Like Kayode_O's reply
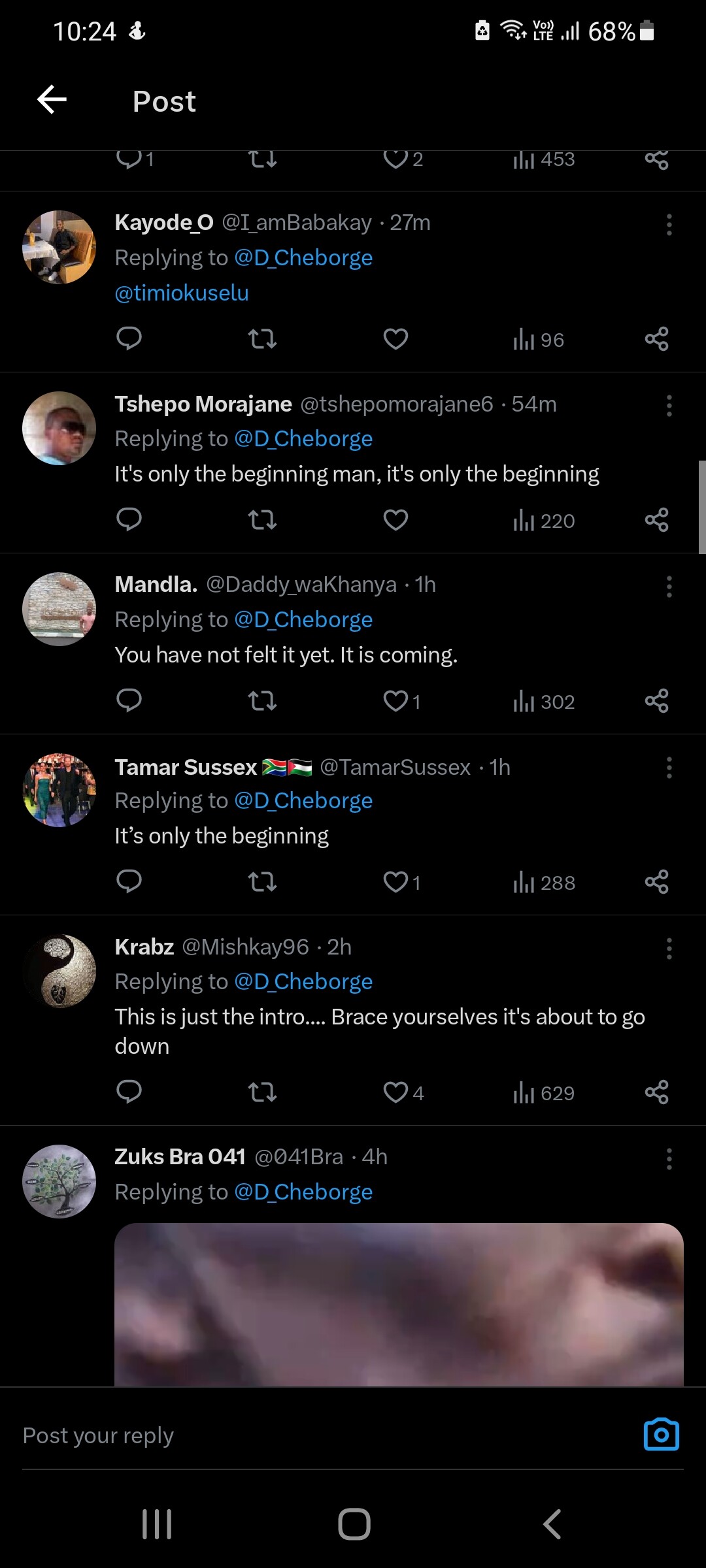Screen dimensions: 706x1568 [395, 339]
